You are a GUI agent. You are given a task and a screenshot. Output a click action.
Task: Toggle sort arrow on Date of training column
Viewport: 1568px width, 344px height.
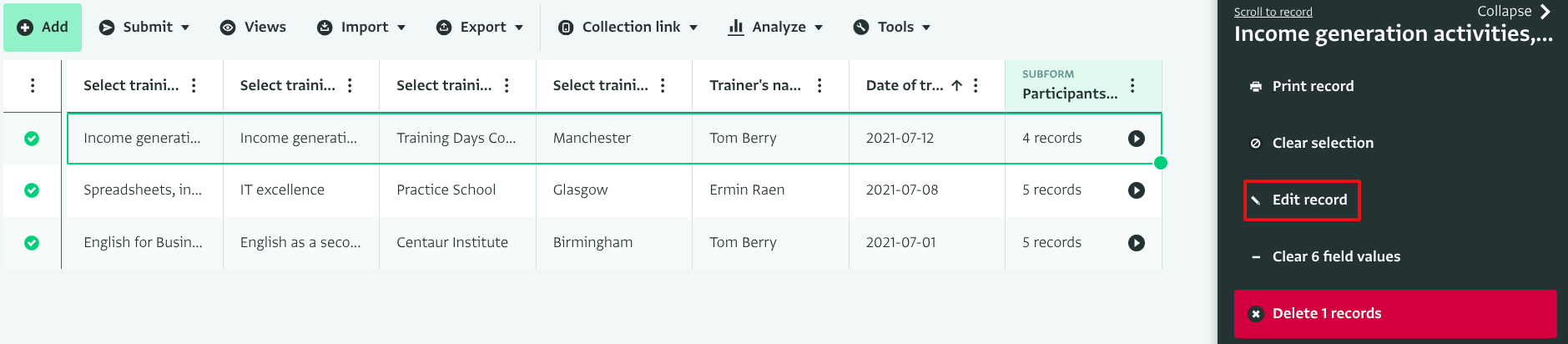[957, 85]
